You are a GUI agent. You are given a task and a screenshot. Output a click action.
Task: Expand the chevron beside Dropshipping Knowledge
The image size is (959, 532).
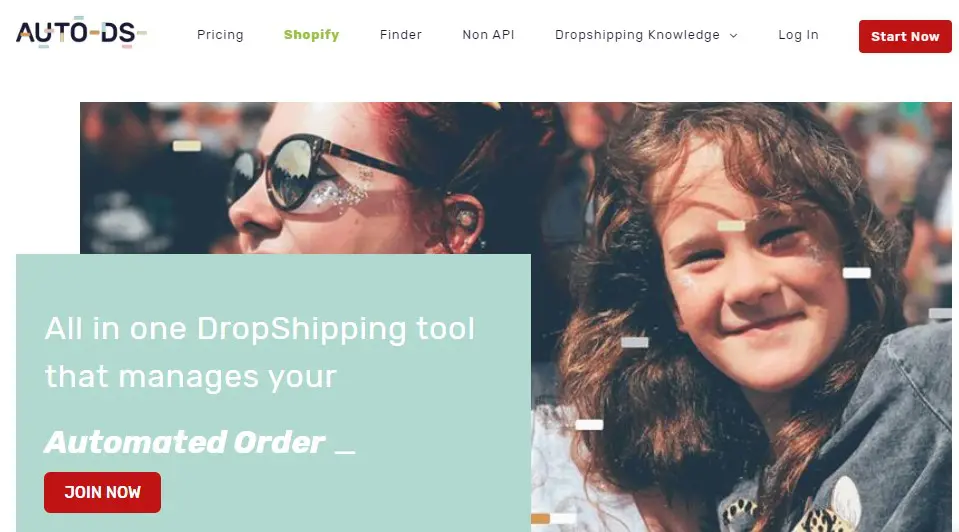click(733, 36)
